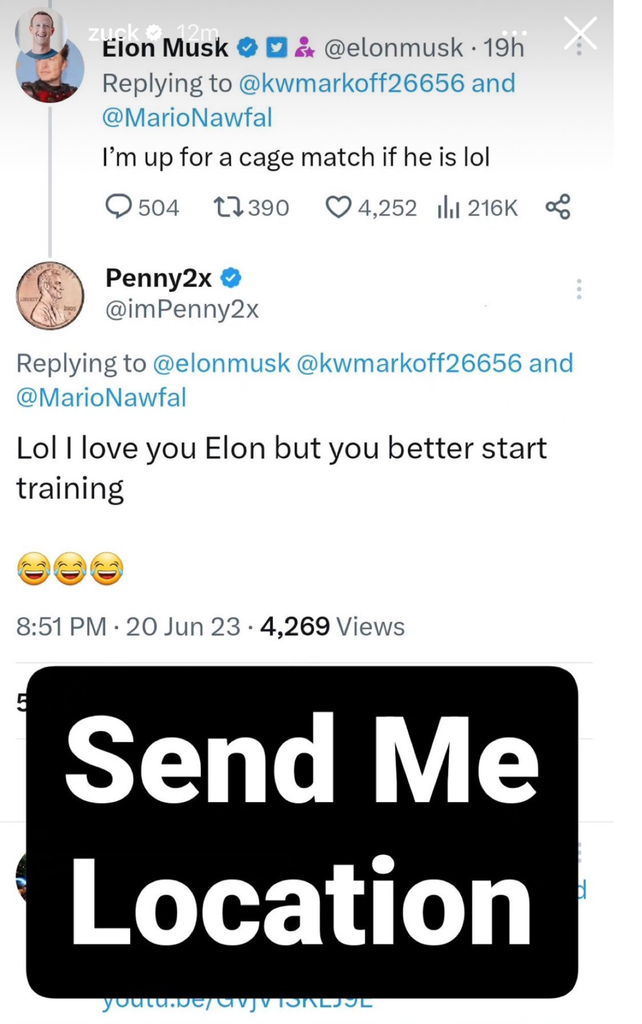Viewport: 642px width, 1024px height.
Task: Click the 8:51 PM · 20 Jun 23 timestamp
Action: 128,627
